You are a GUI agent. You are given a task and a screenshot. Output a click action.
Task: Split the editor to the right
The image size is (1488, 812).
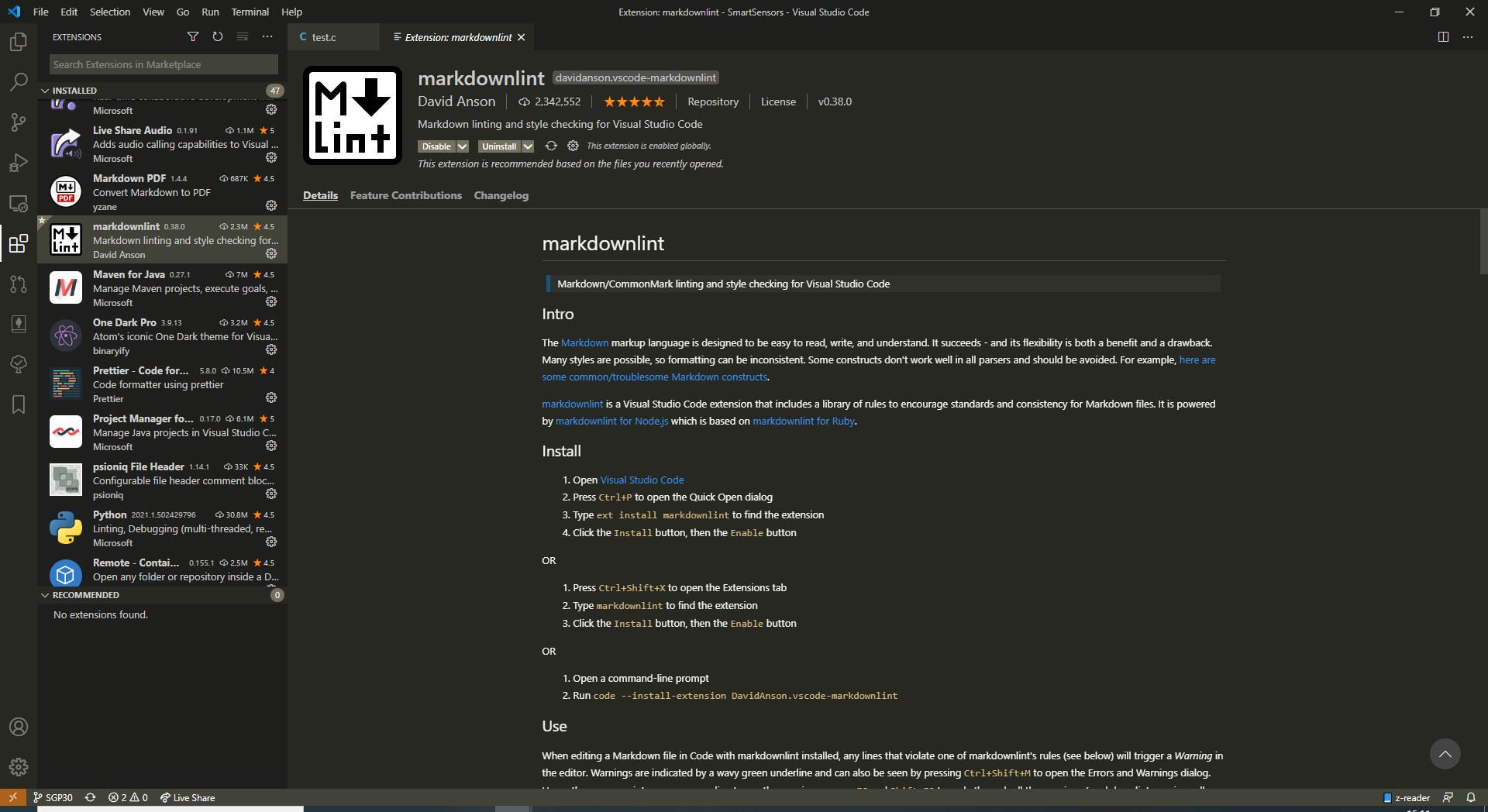pos(1443,37)
